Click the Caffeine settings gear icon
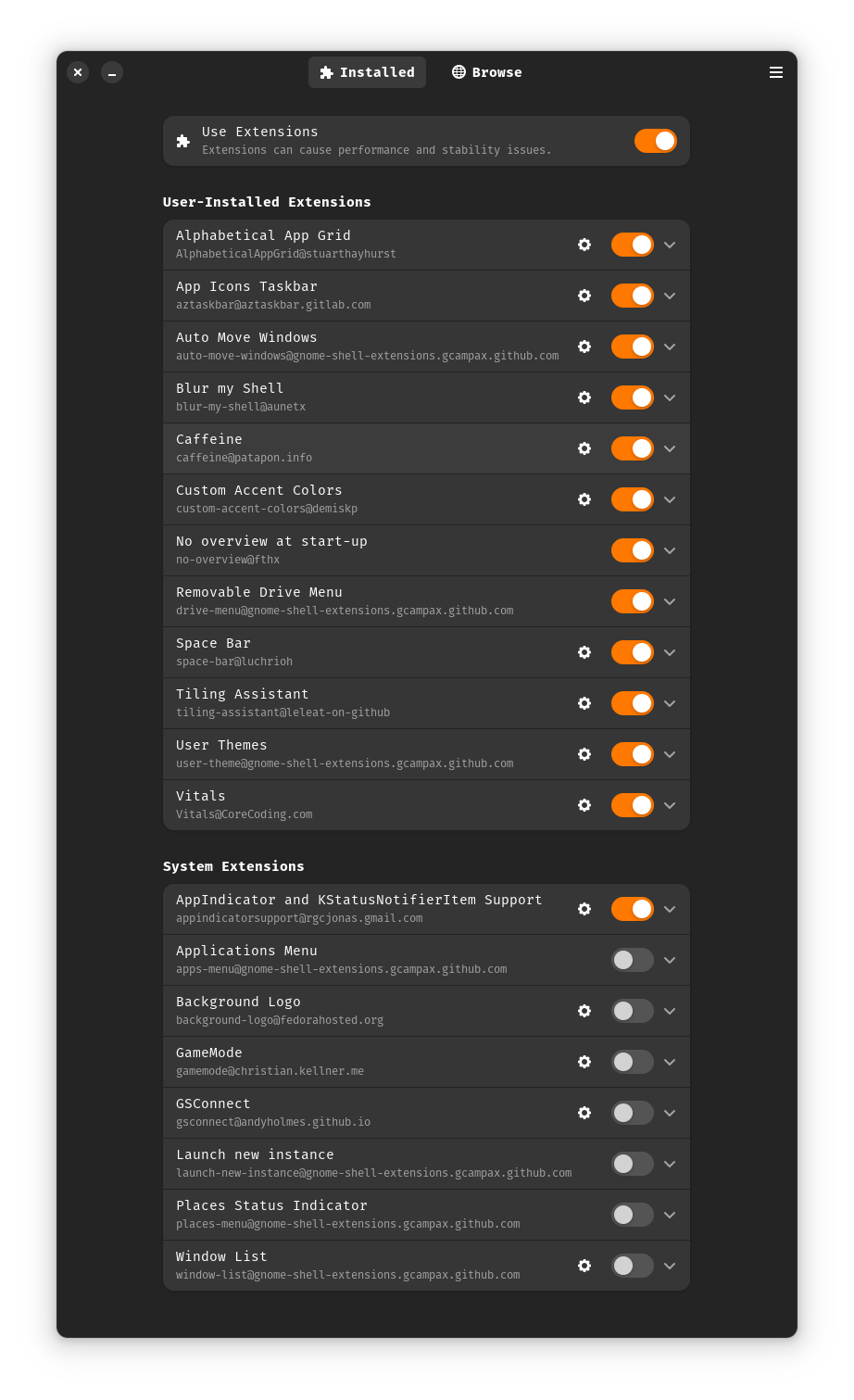Viewport: 854px width, 1400px height. 584,448
